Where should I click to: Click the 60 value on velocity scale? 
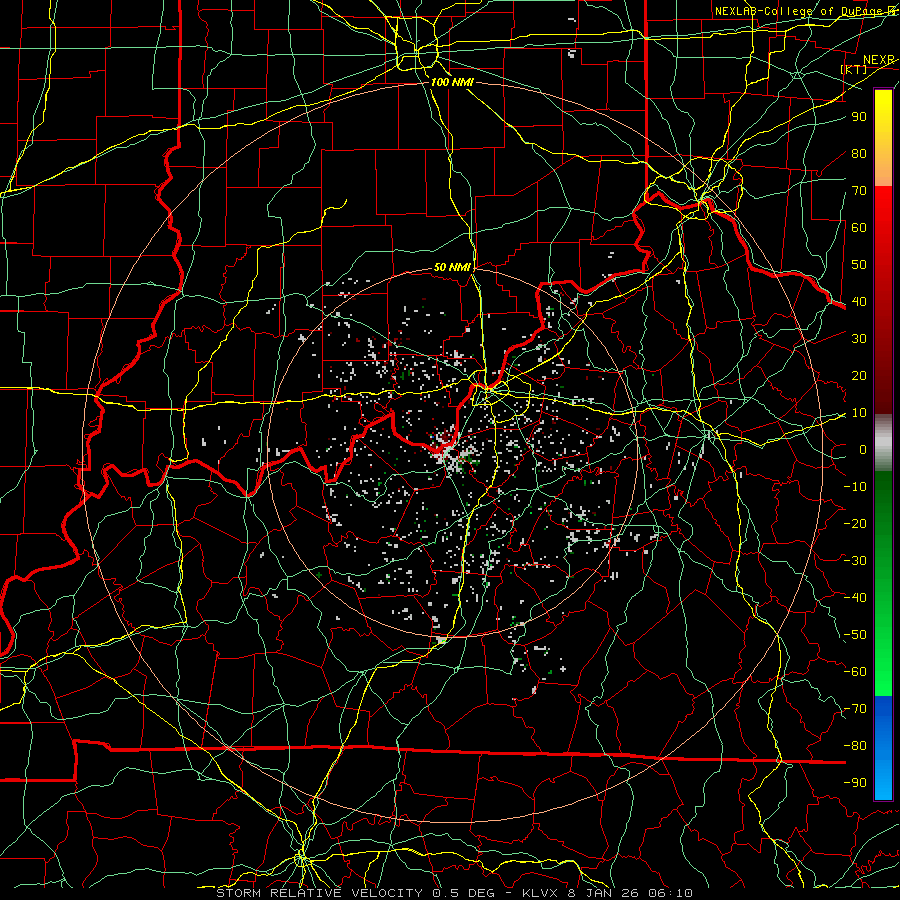(859, 227)
